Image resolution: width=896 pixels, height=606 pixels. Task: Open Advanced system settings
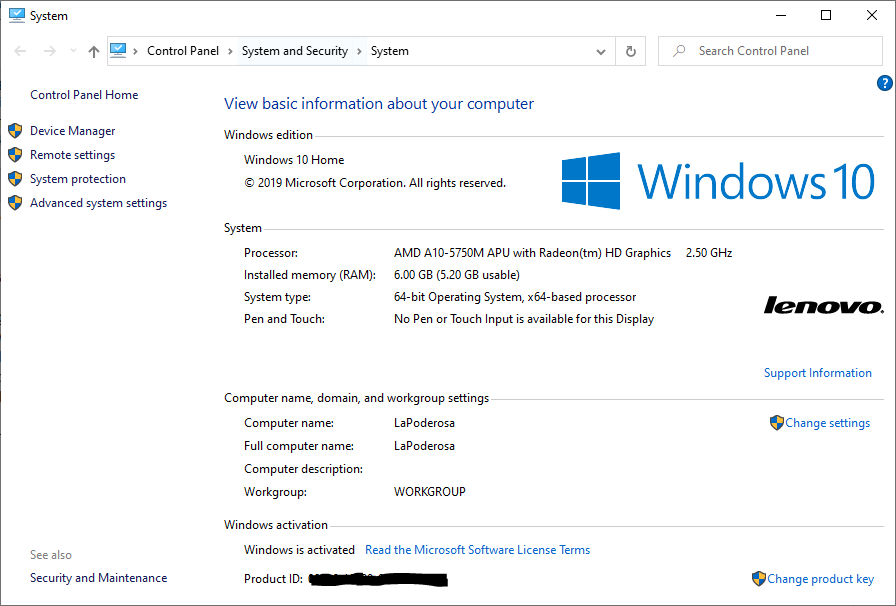click(98, 203)
